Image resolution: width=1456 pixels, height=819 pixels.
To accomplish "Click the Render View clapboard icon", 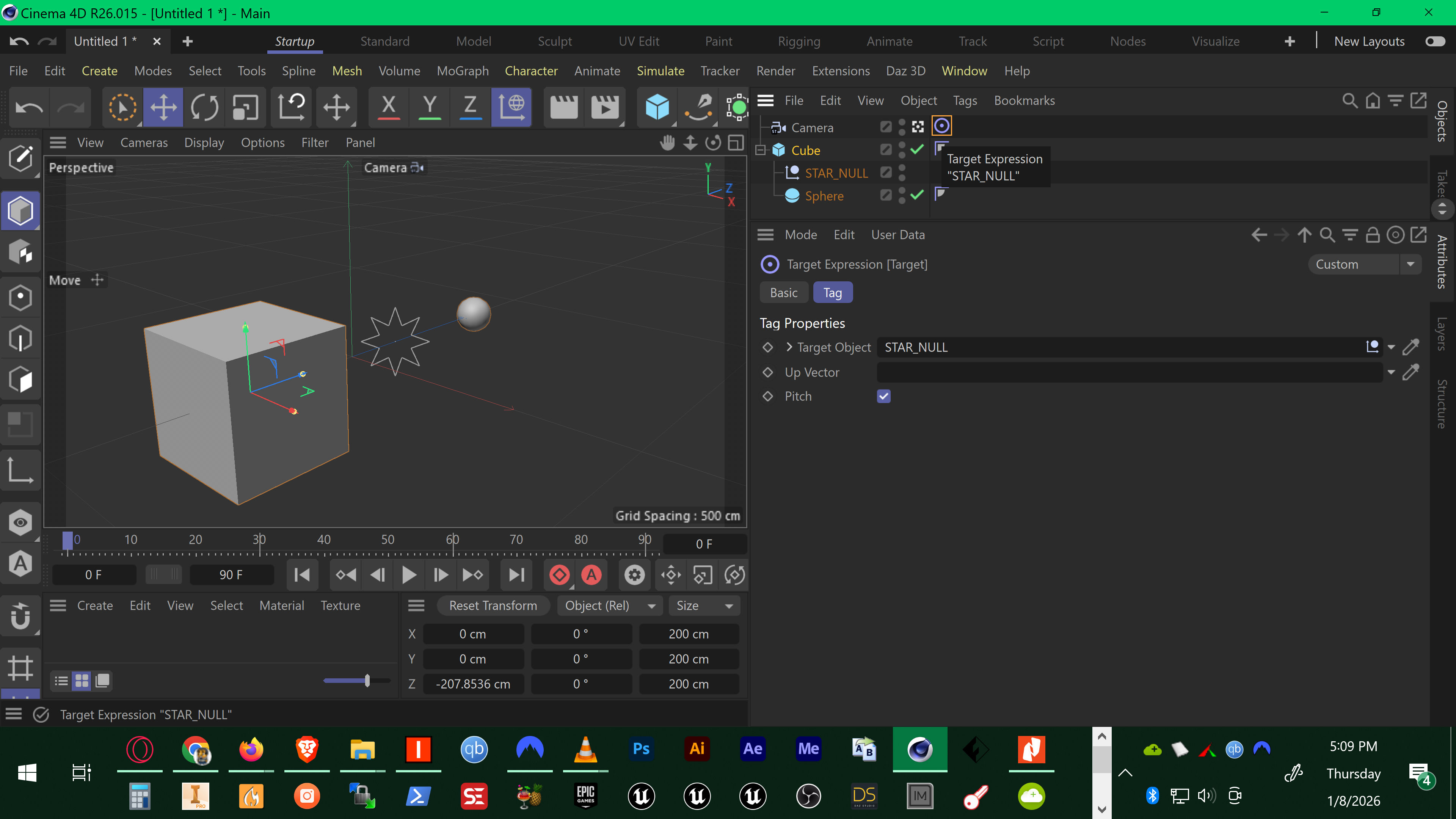I will tap(563, 107).
